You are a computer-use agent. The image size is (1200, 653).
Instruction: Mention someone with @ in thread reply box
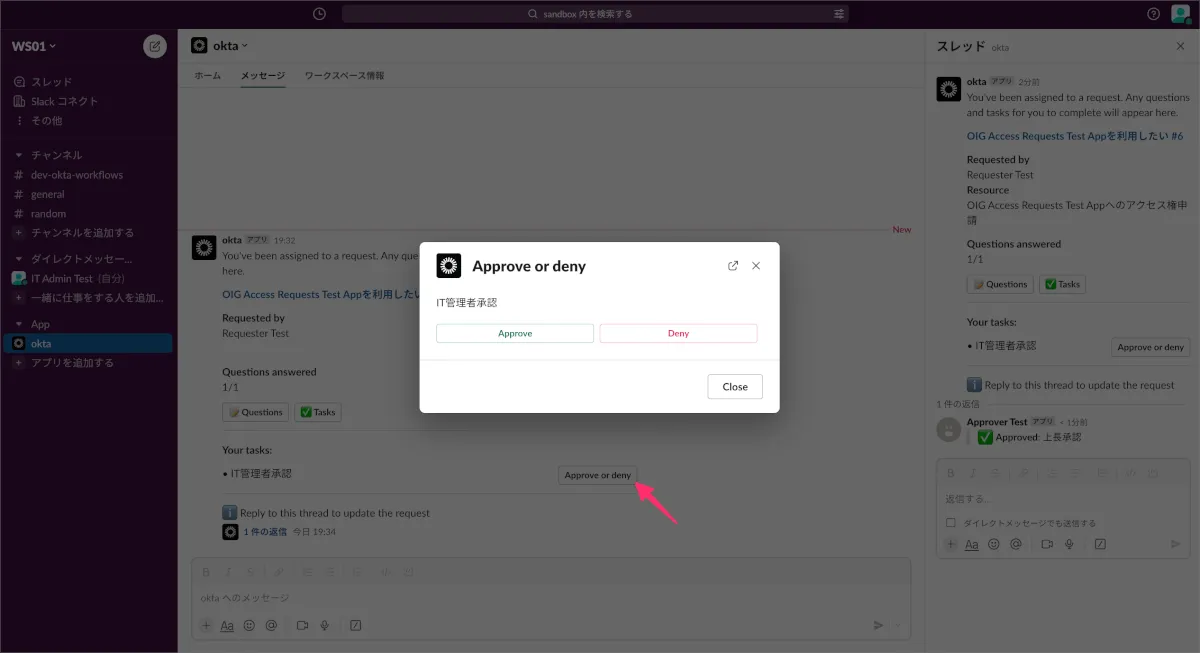click(1016, 544)
